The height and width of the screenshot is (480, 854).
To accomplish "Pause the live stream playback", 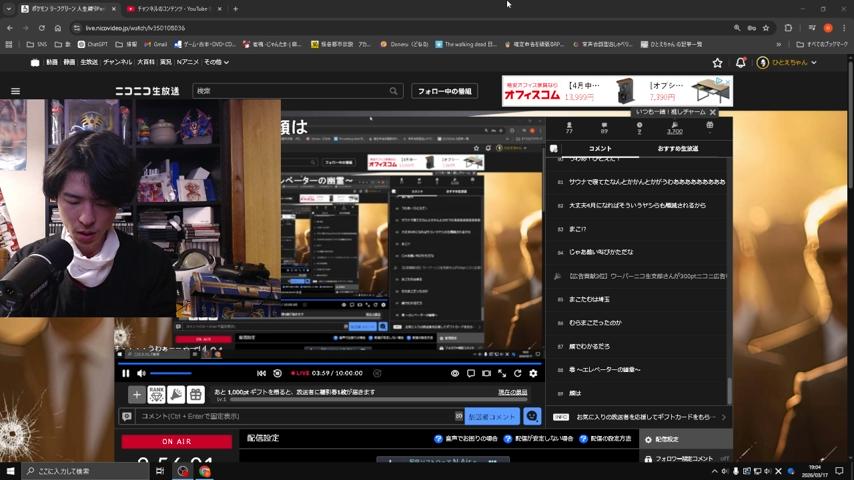I will [126, 373].
